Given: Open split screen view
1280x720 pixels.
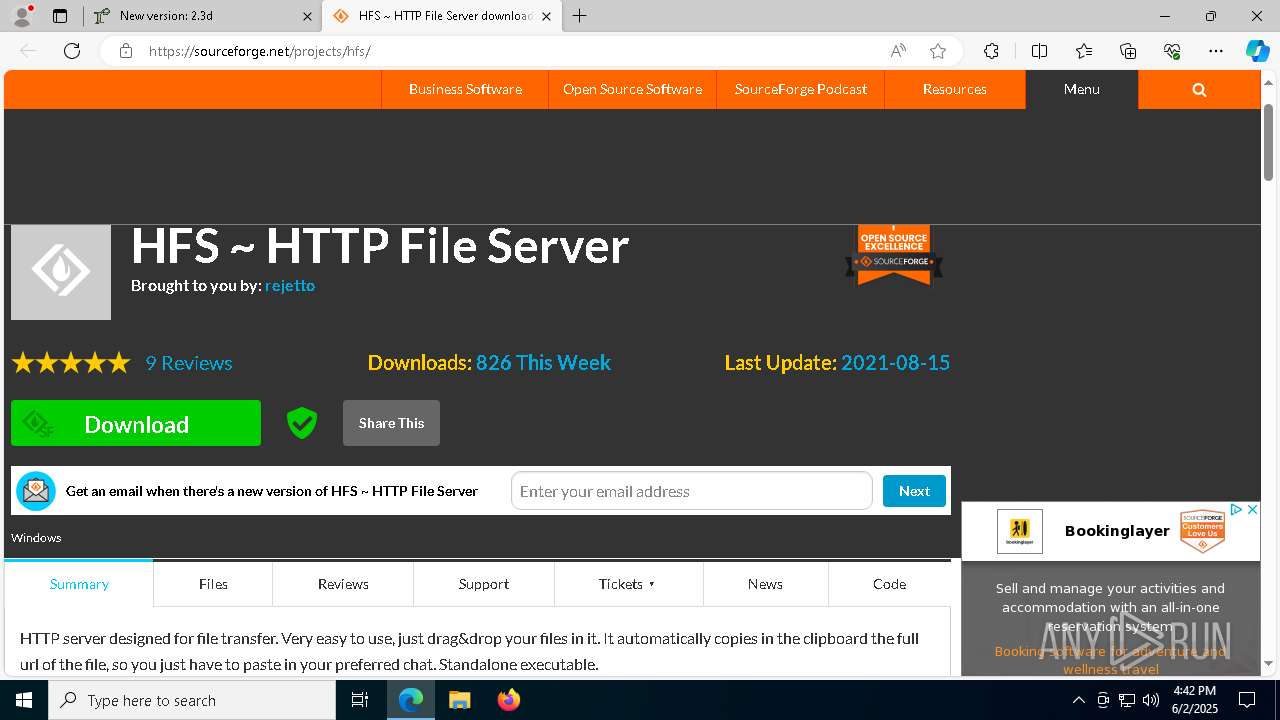Looking at the screenshot, I should [x=1039, y=51].
